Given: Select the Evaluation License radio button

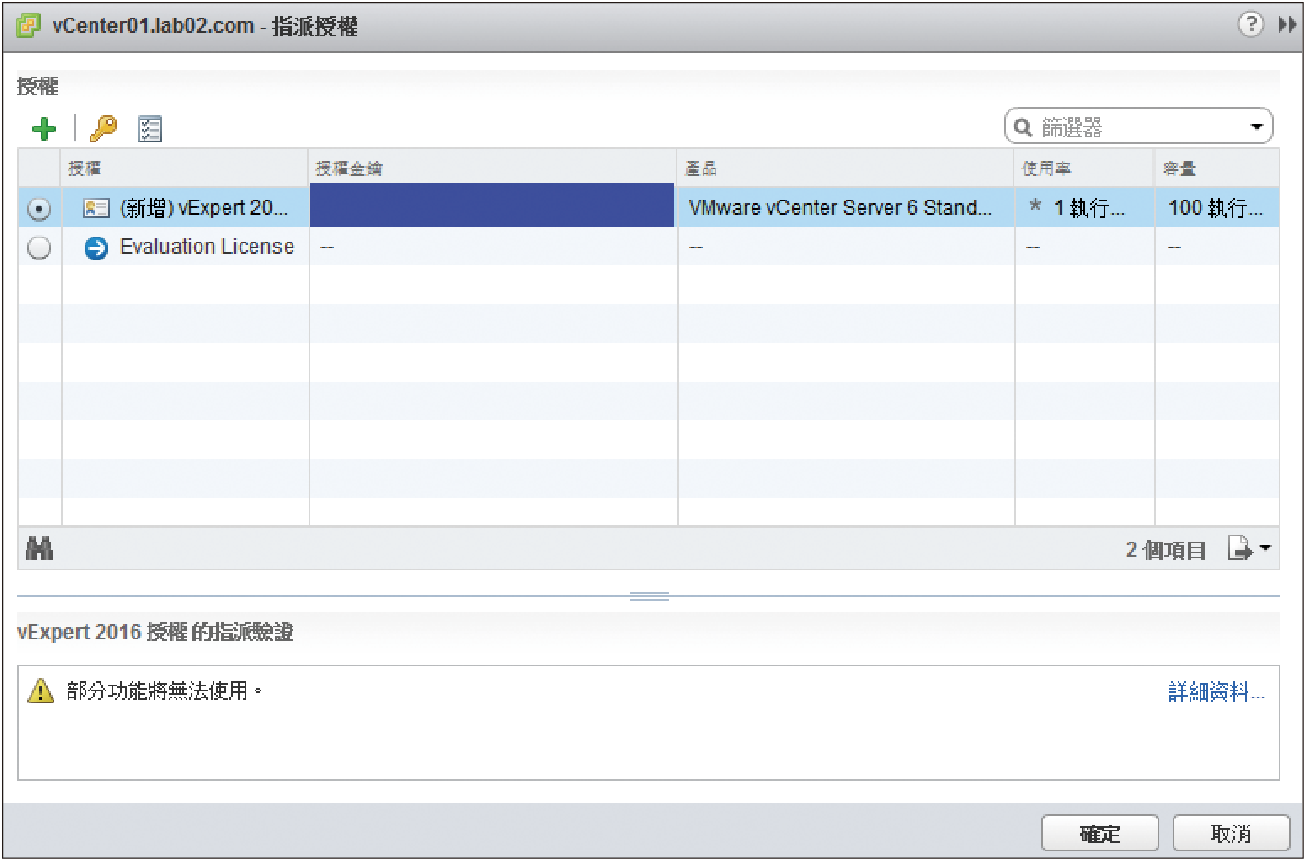Looking at the screenshot, I should pos(40,248).
